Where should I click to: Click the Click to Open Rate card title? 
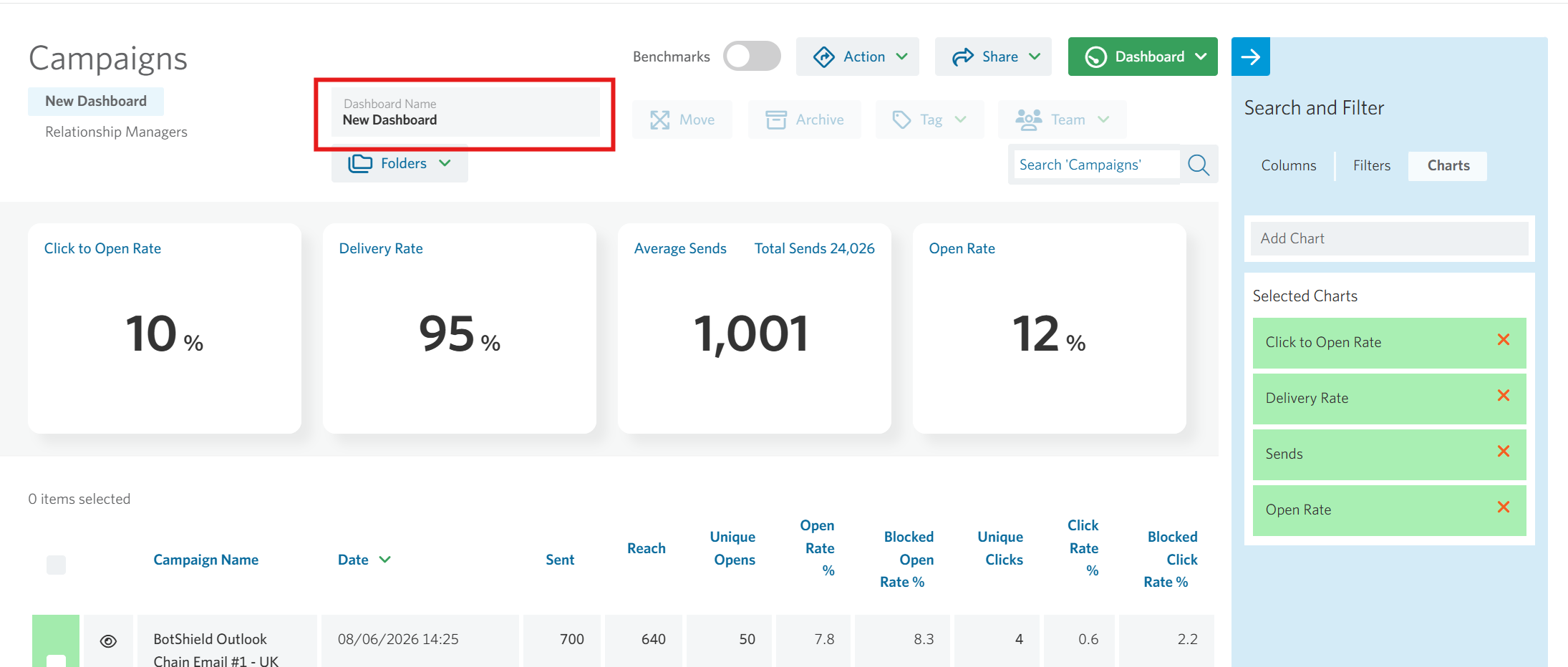point(102,248)
